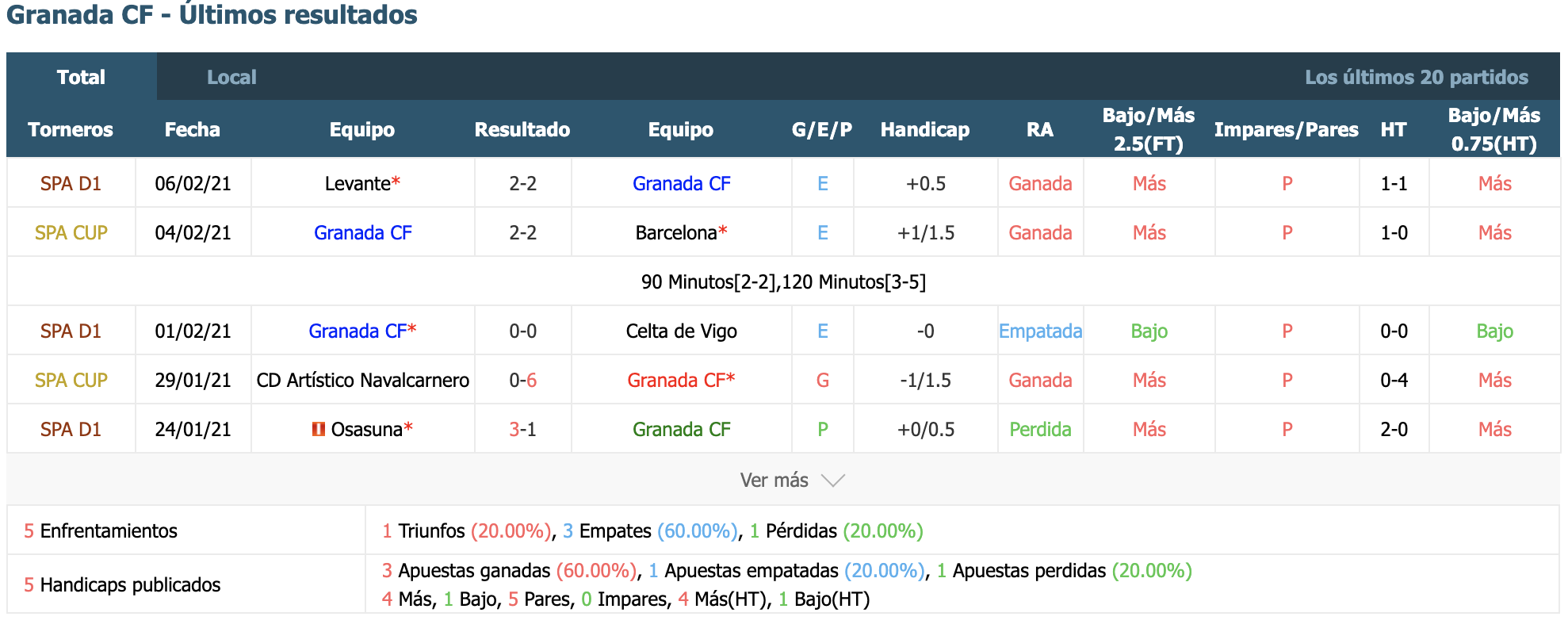This screenshot has width=1568, height=628.
Task: Open the 0-6 match result
Action: [x=523, y=380]
